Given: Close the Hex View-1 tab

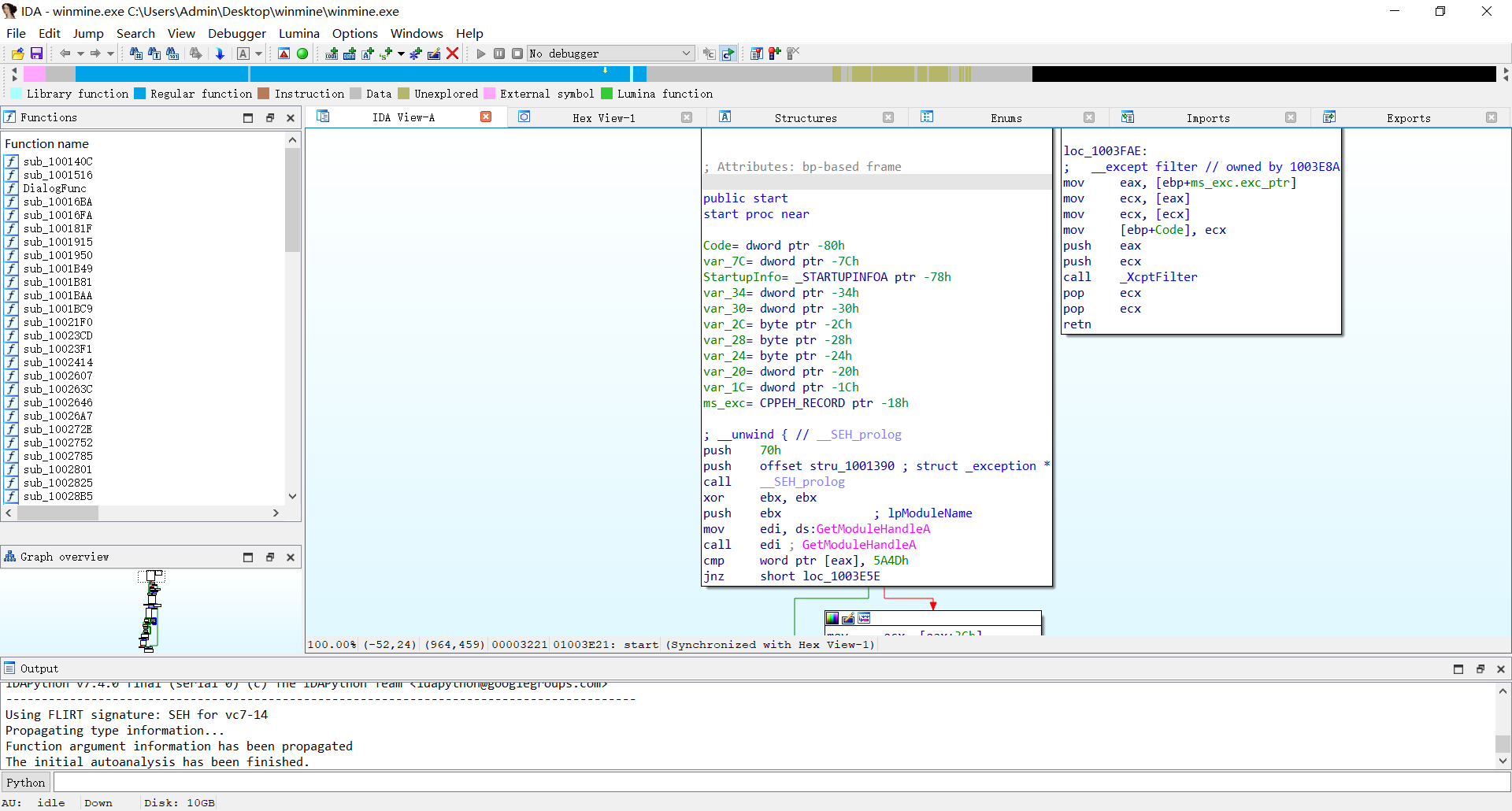Looking at the screenshot, I should (687, 117).
